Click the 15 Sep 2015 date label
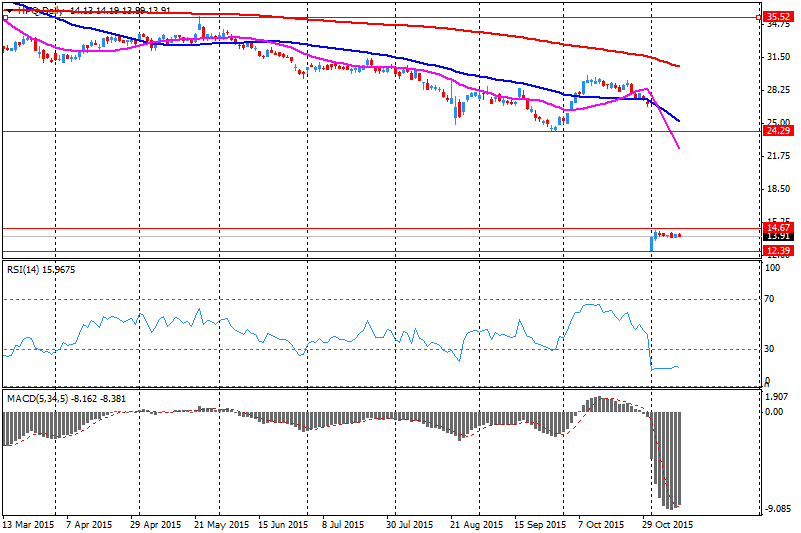 (540, 525)
